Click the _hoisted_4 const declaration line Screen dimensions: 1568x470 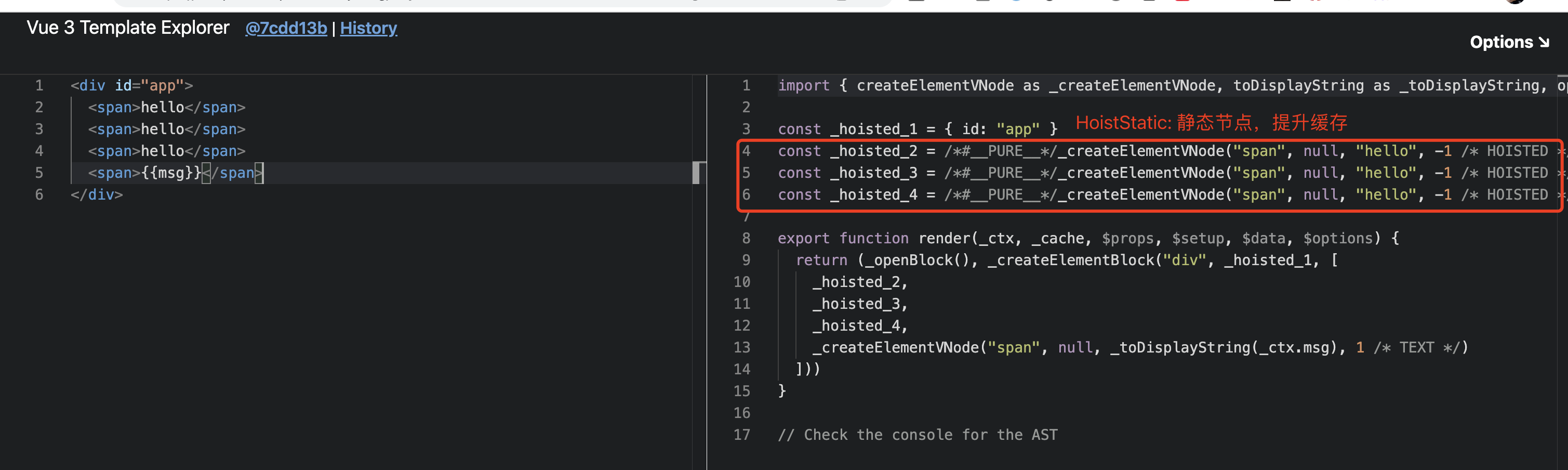tap(1157, 195)
